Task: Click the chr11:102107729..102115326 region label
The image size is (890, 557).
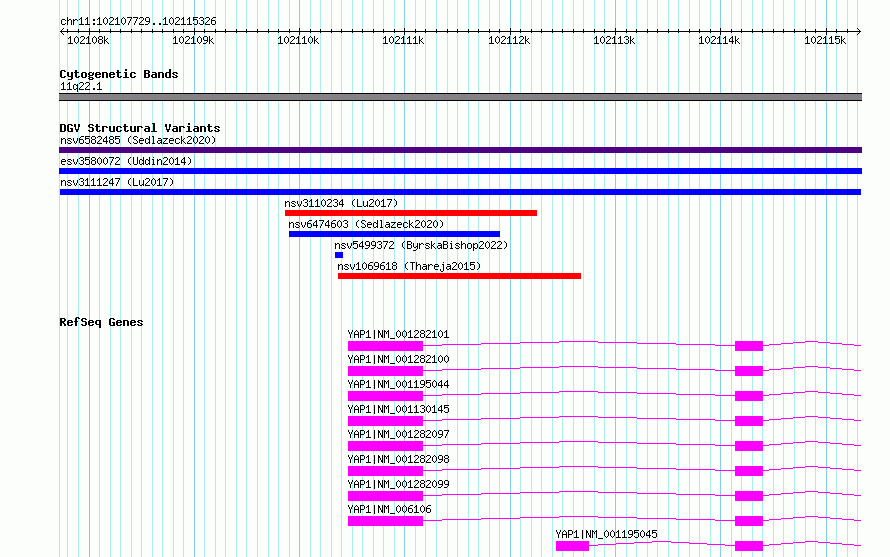Action: tap(138, 21)
